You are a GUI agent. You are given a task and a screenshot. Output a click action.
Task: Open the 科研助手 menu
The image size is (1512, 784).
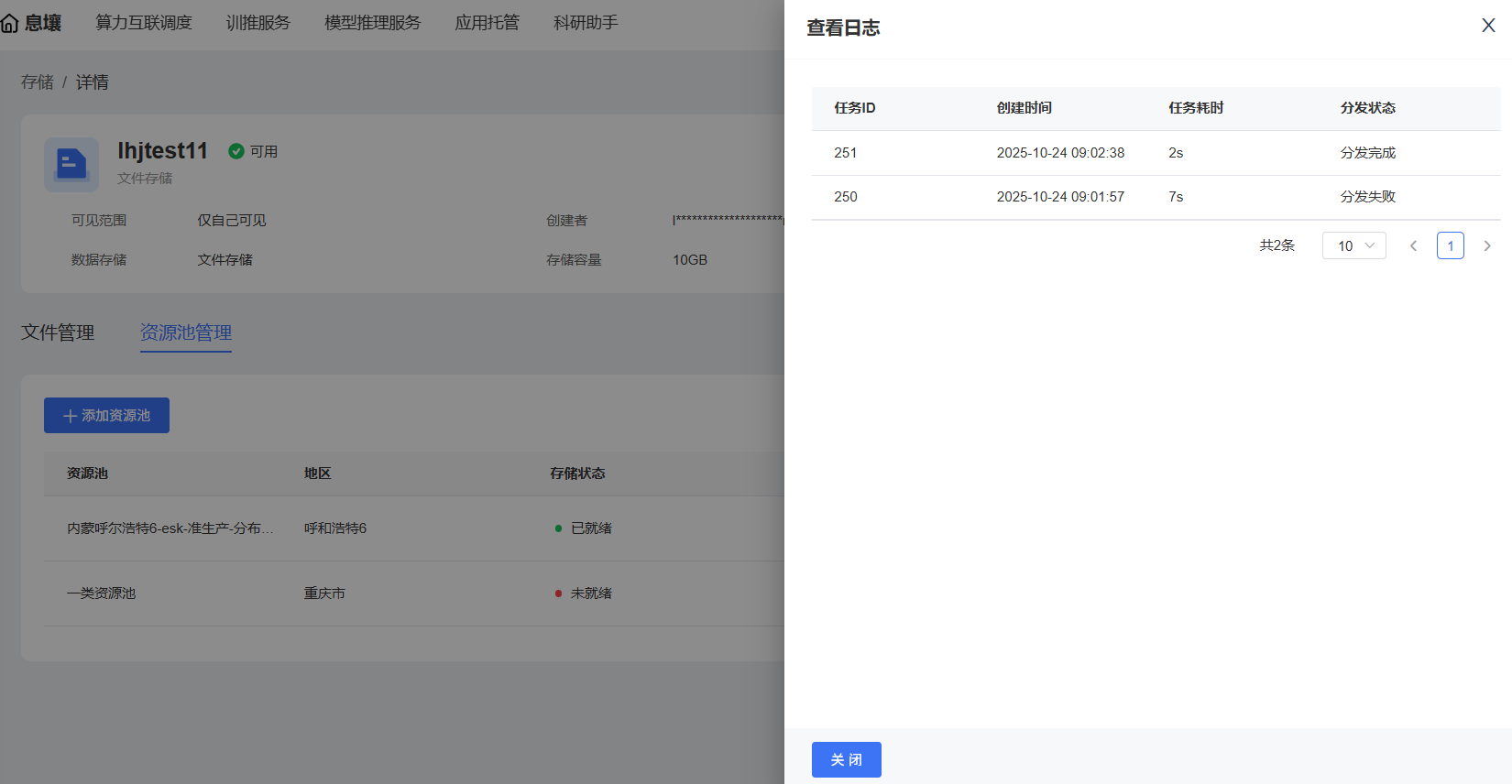click(586, 23)
